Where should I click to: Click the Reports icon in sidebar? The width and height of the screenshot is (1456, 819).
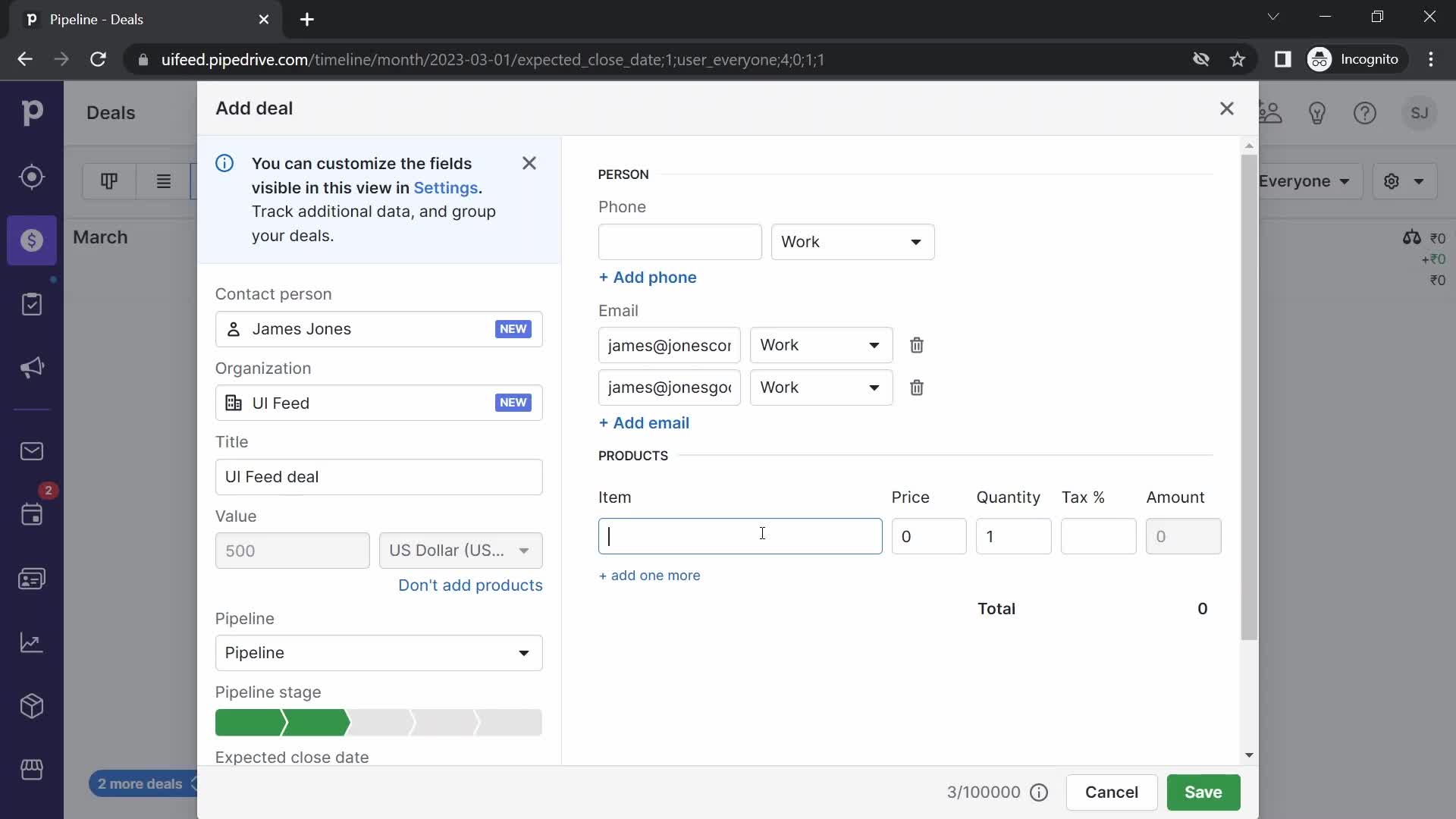tap(32, 642)
